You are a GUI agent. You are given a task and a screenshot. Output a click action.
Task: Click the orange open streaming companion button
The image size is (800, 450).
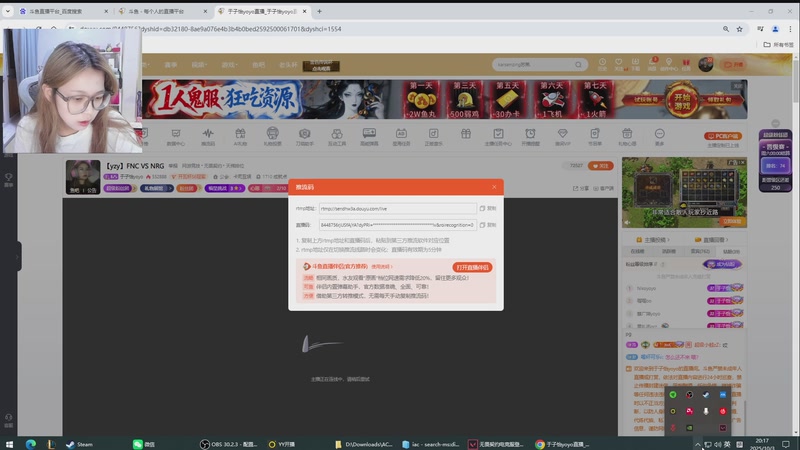[x=472, y=267]
